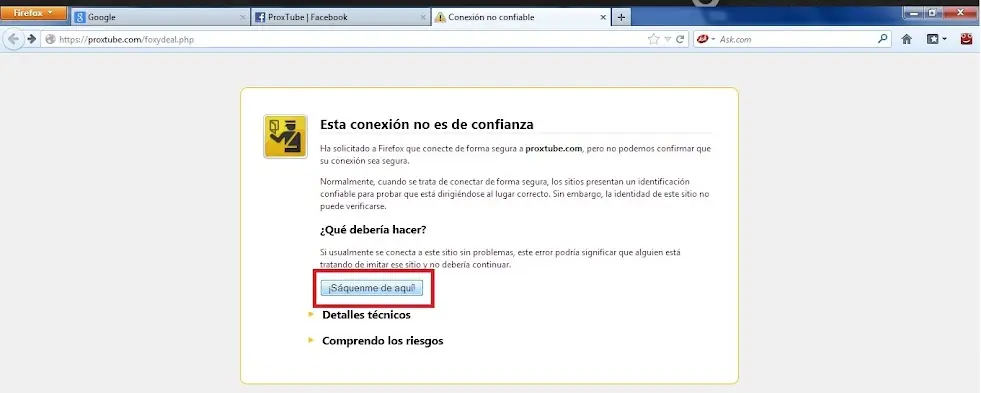Open the orange Firefox menu button
Viewport: 981px width, 393px height.
(x=33, y=13)
